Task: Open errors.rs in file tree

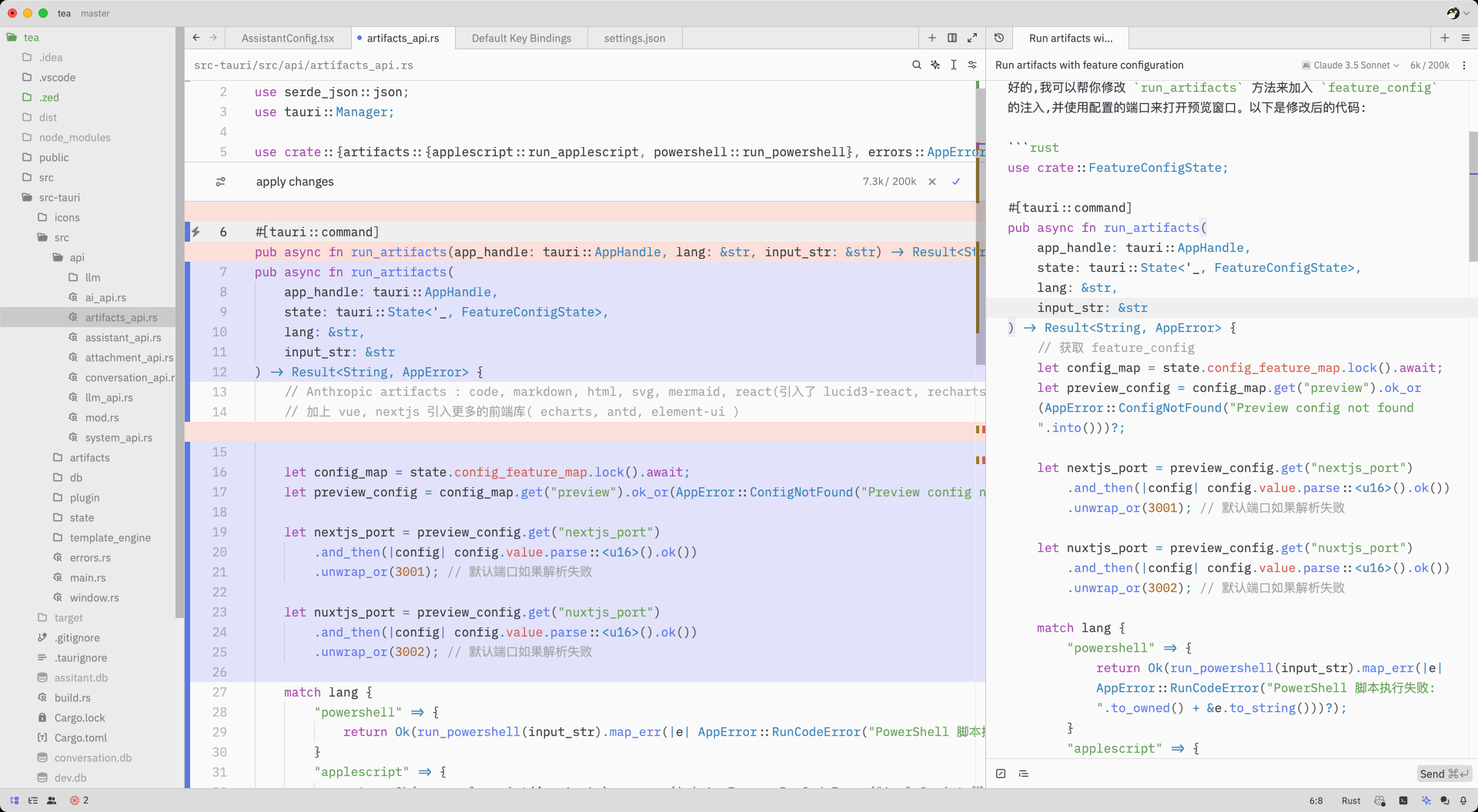Action: tap(90, 558)
